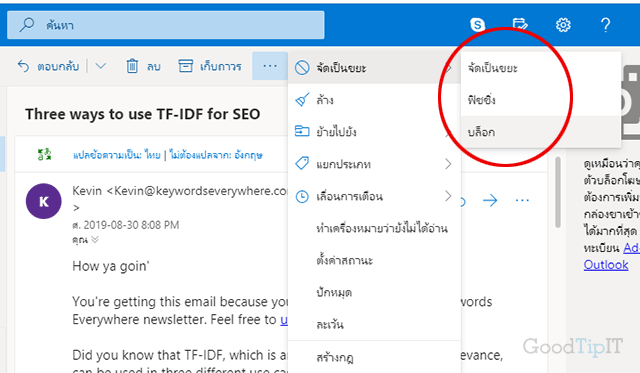640x373 pixels.
Task: Select ละเว้น ignore menu entry
Action: tap(374, 324)
